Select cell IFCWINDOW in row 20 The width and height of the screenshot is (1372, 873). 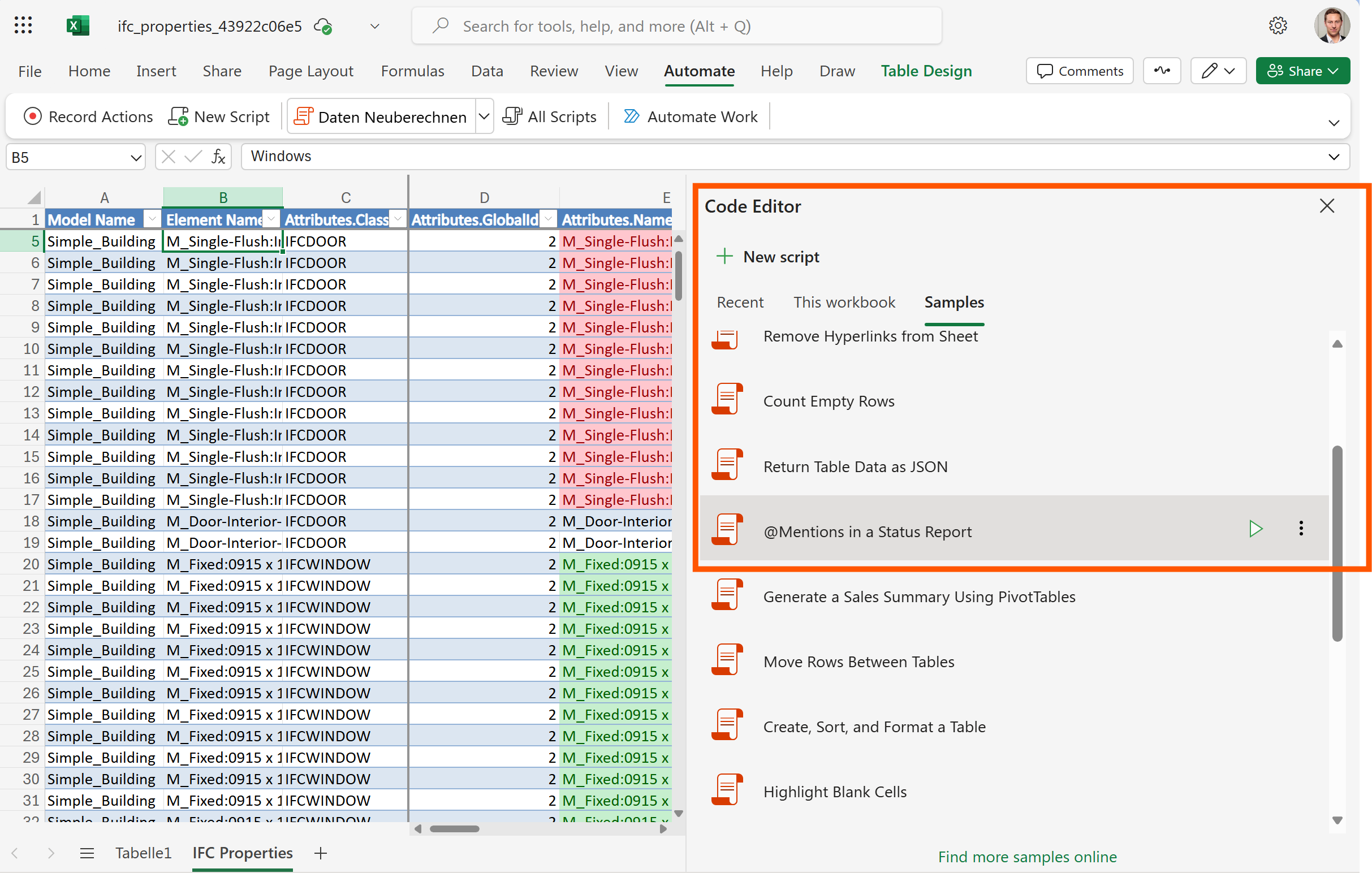coord(346,564)
